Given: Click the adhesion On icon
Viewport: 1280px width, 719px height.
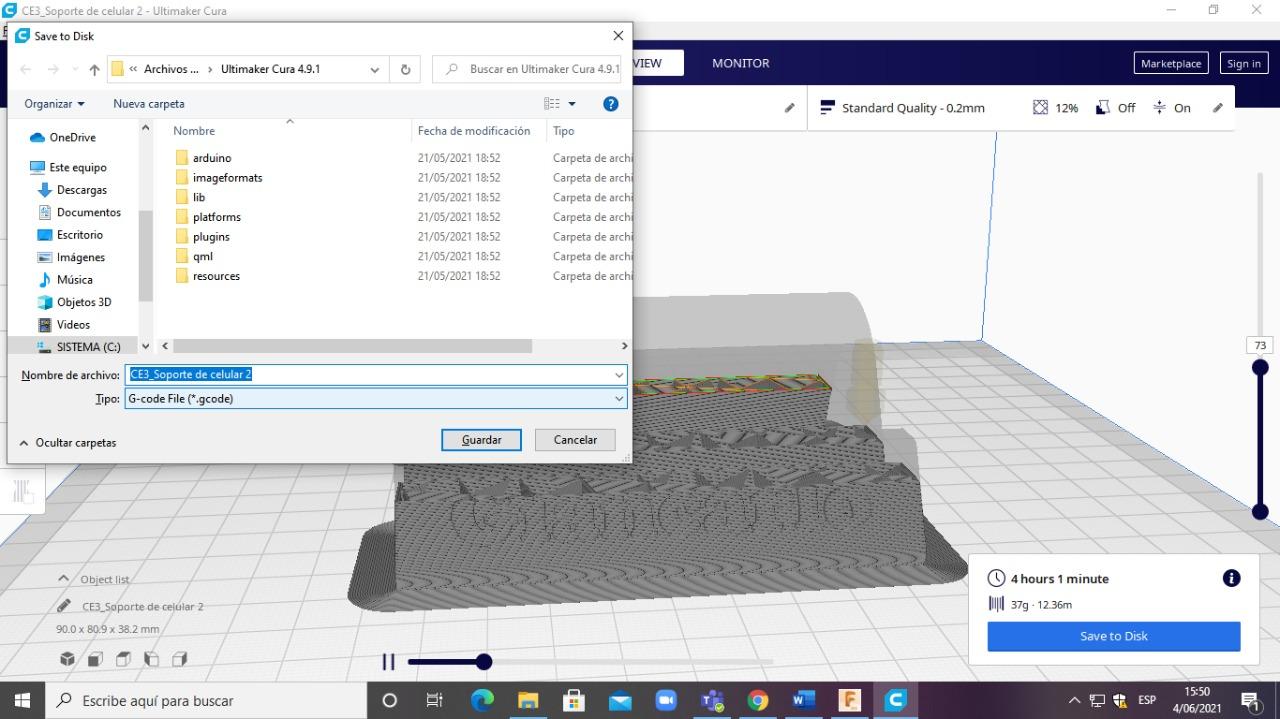Looking at the screenshot, I should pyautogui.click(x=1159, y=107).
